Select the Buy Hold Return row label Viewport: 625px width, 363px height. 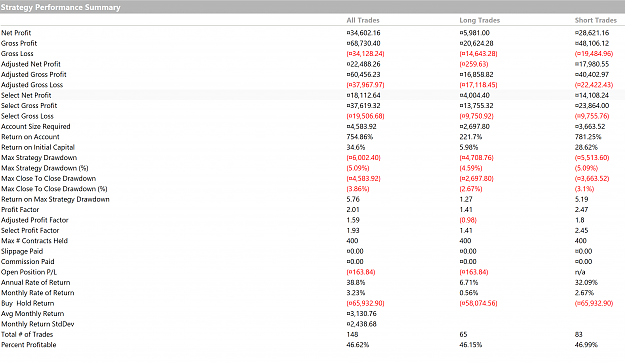pyautogui.click(x=28, y=303)
